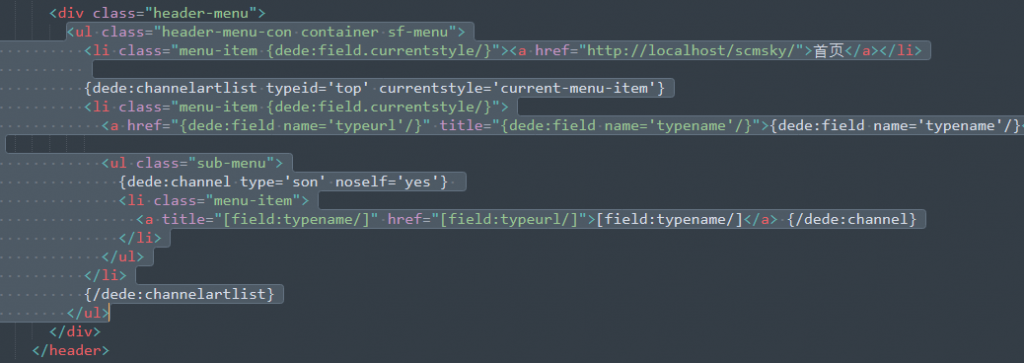Click the closing {/dede:channelartlist} tag
Image resolution: width=1024 pixels, height=363 pixels.
pyautogui.click(x=179, y=294)
